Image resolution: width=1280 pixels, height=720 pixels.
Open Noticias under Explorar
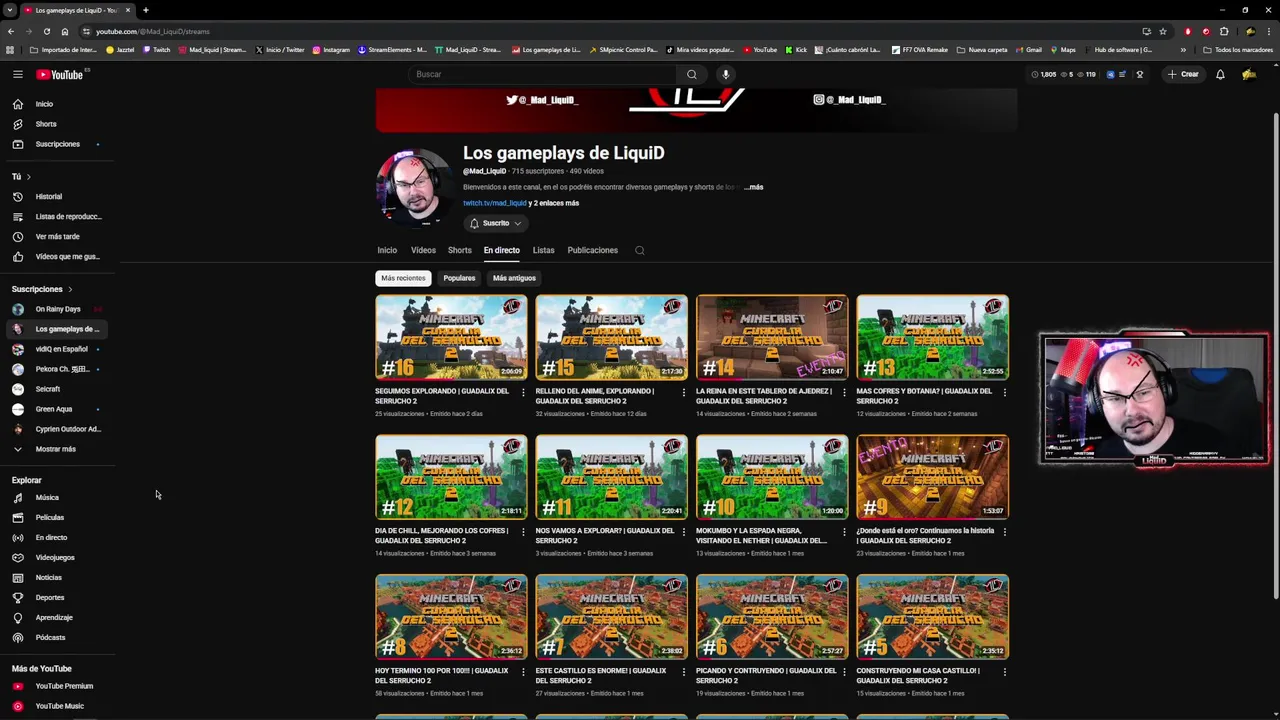pos(48,577)
